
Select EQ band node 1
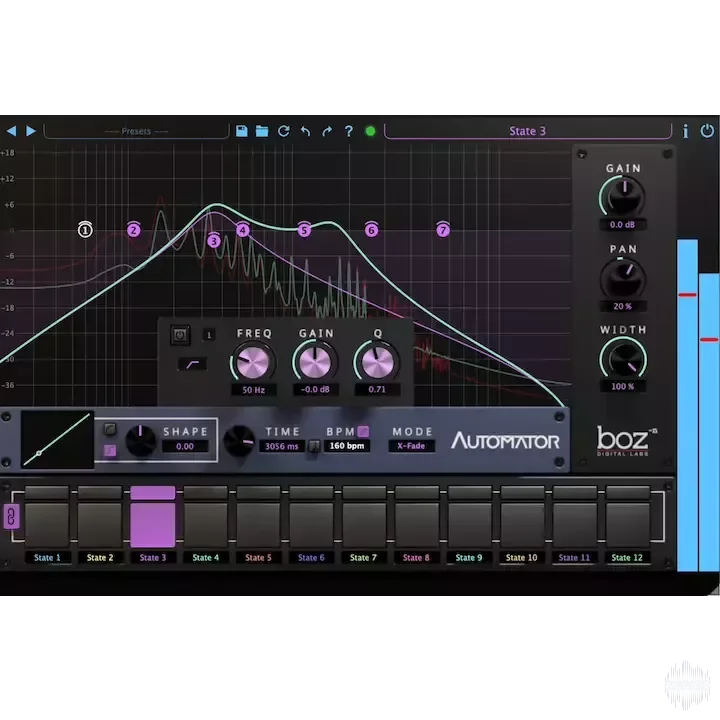(85, 230)
